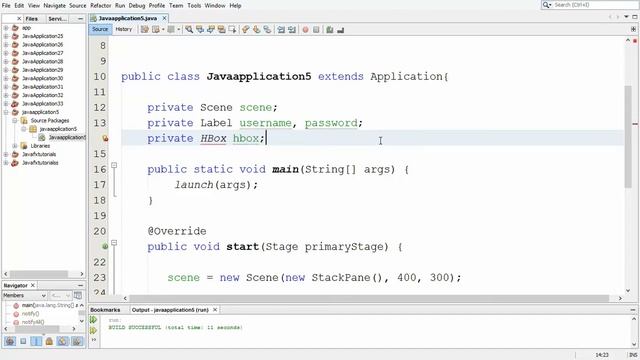
Task: Open the Members dropdown in Navigator
Action: point(25,295)
